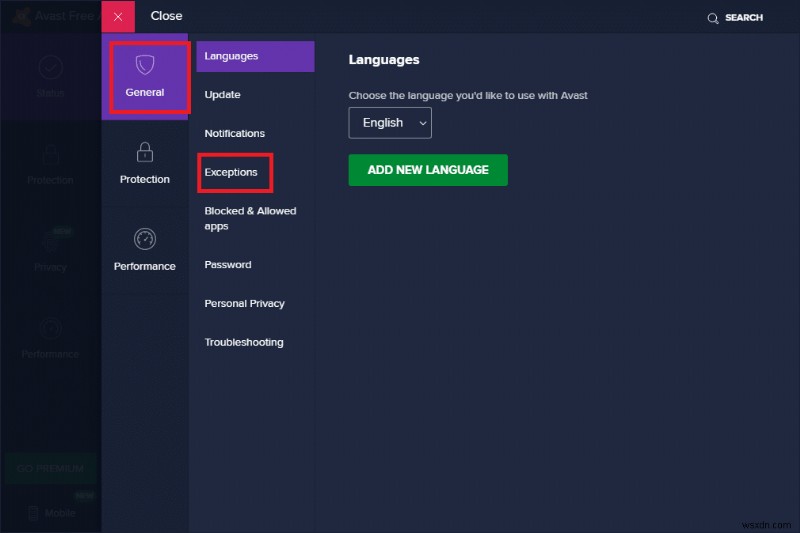Screen dimensions: 800x533
Task: Open the Personal Privacy settings item
Action: (245, 304)
